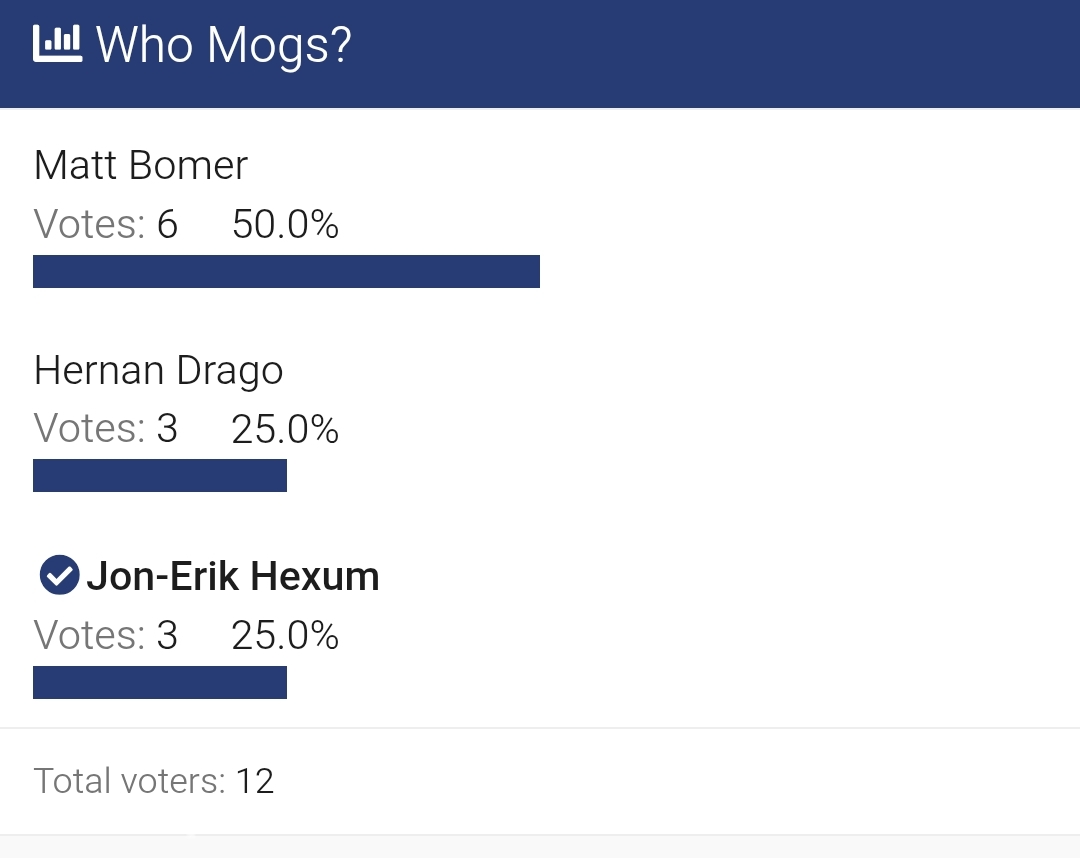Image resolution: width=1080 pixels, height=858 pixels.
Task: Click the poll bar chart icon
Action: [58, 44]
